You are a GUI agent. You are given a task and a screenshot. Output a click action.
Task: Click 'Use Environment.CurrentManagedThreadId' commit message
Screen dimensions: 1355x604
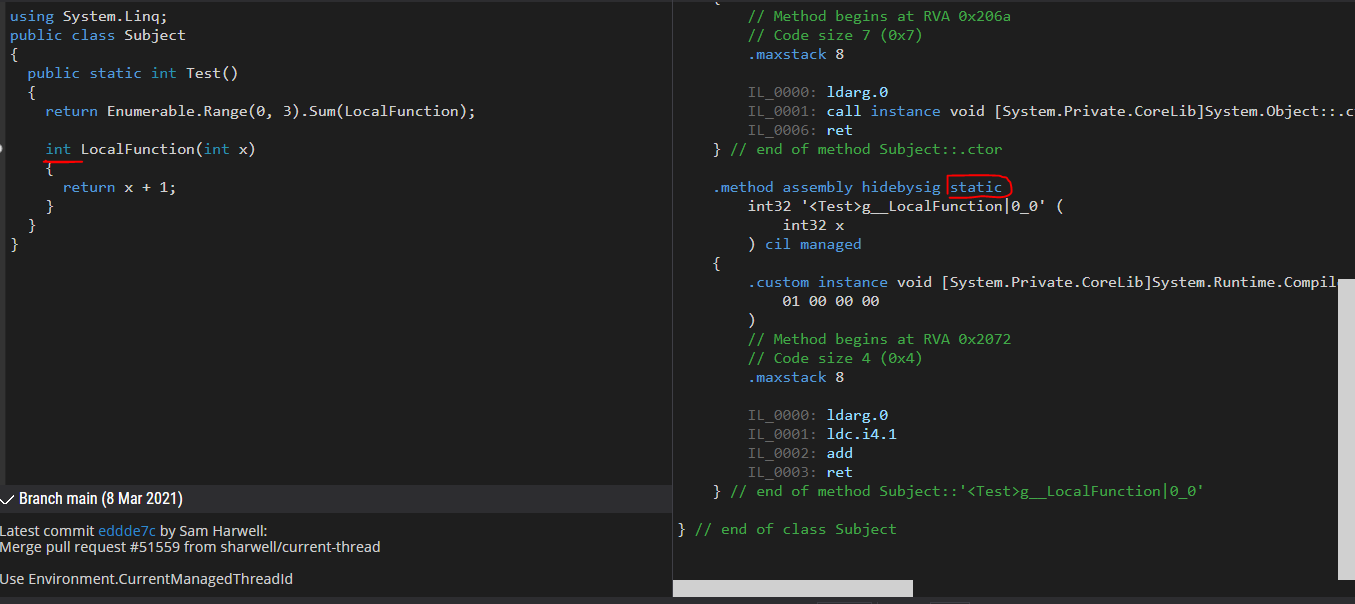(x=146, y=578)
